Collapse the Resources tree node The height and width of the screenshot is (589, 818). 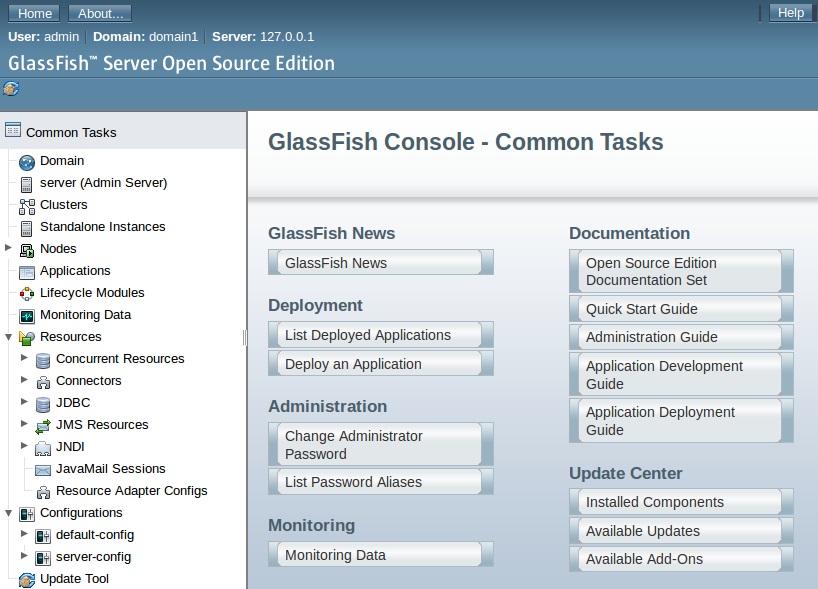(x=8, y=337)
